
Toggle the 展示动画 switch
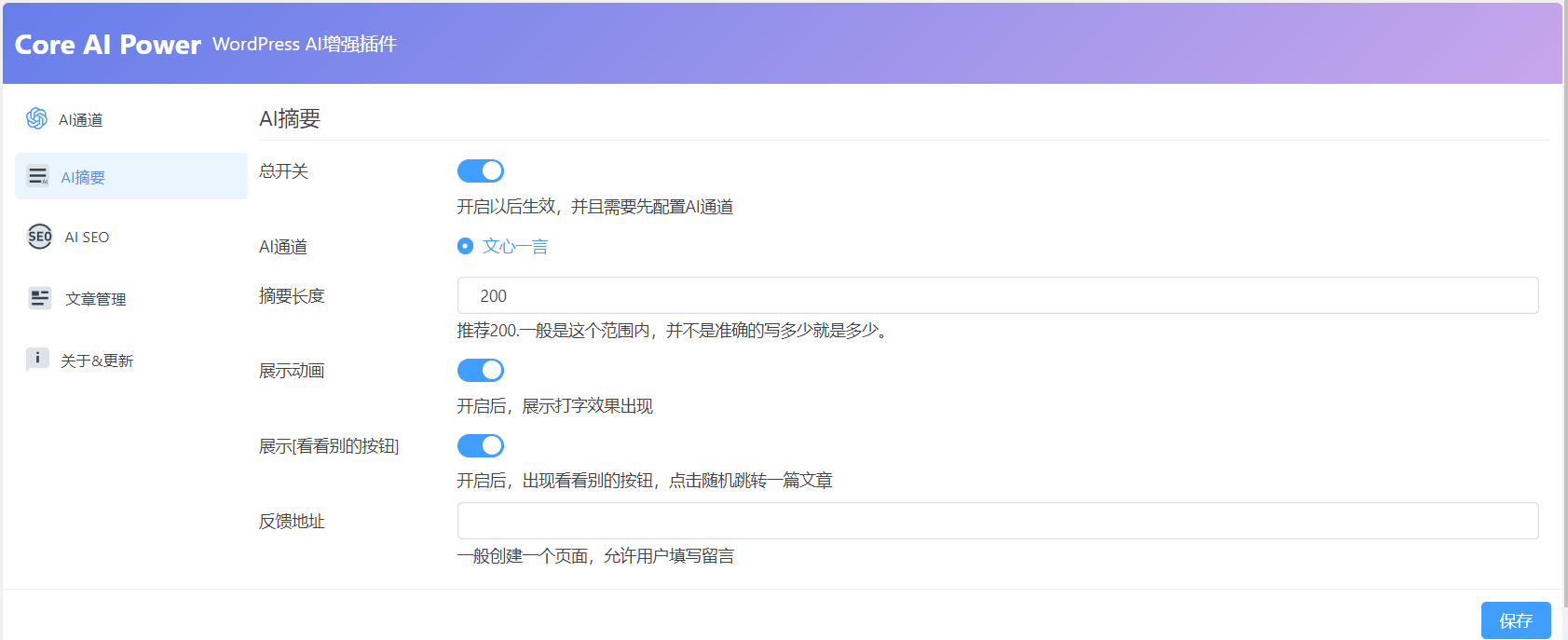coord(481,370)
